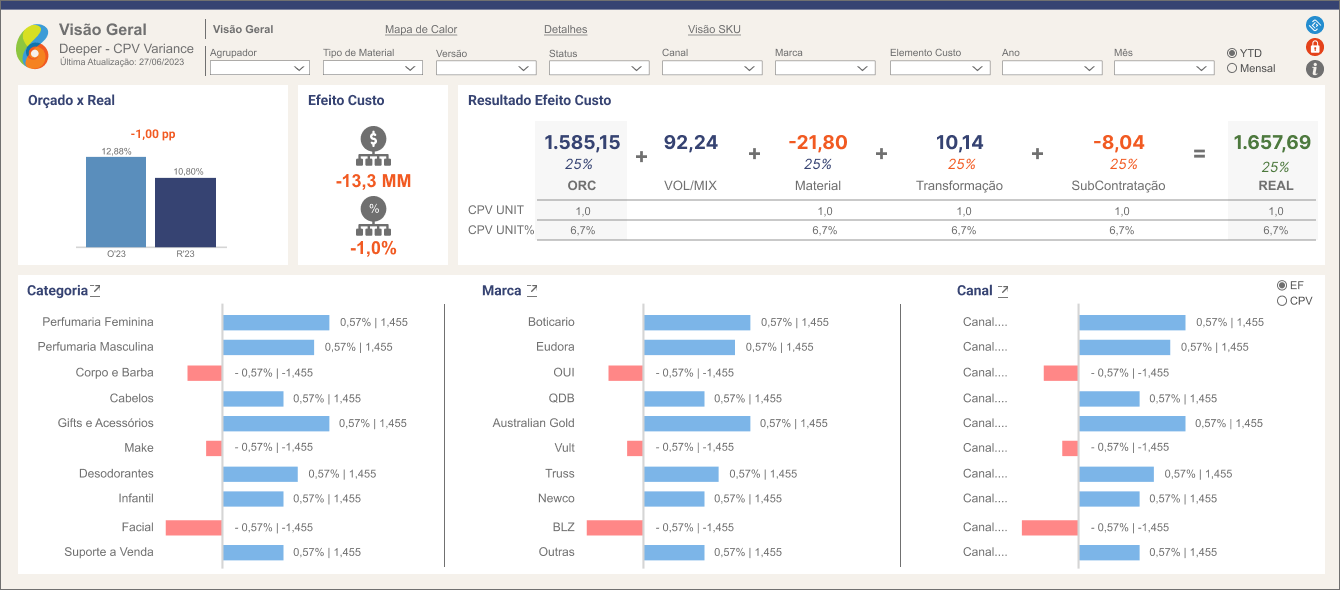Expand the Agrupador dropdown
The image size is (1340, 590).
click(260, 68)
